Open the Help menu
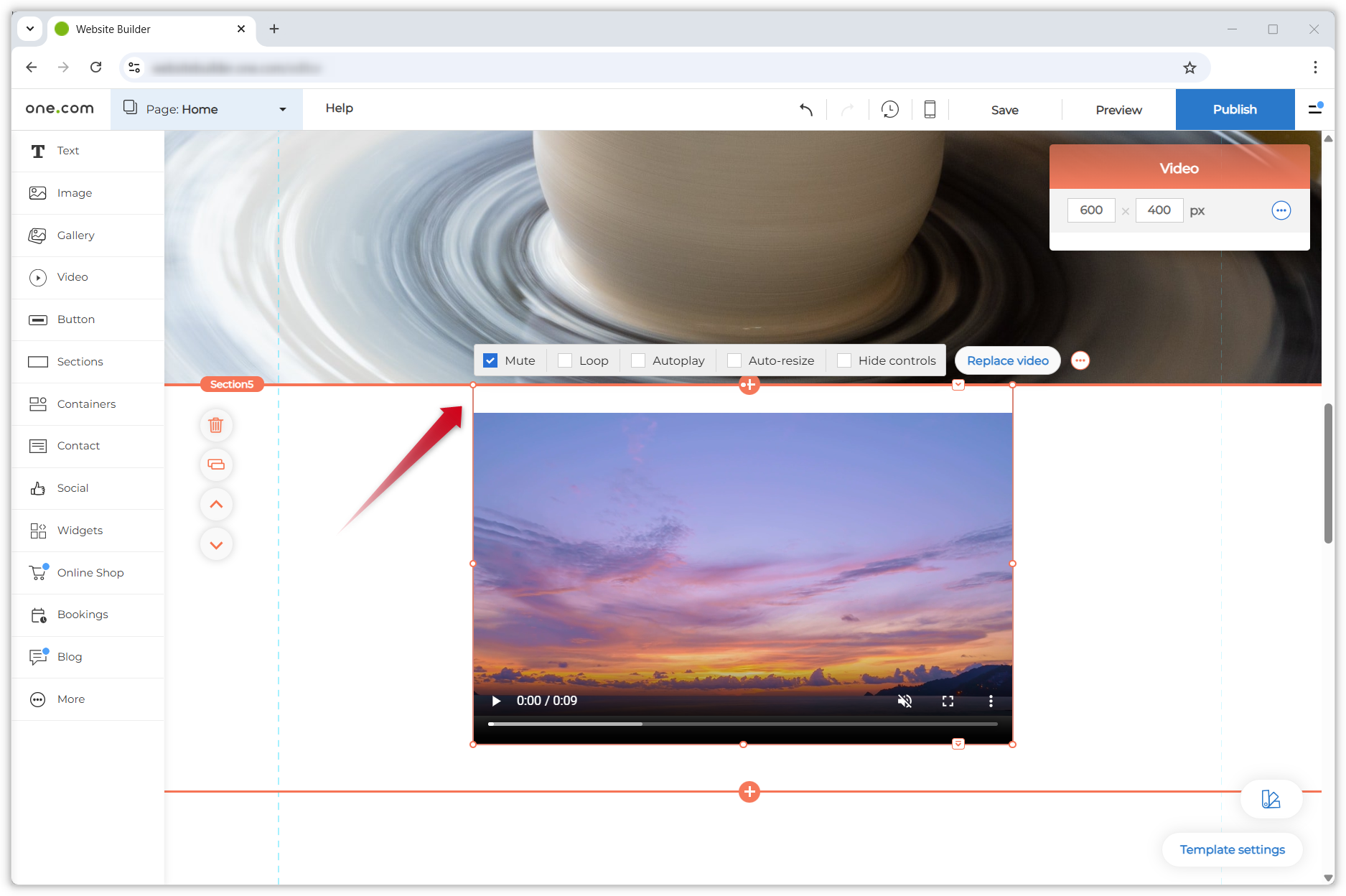This screenshot has height=896, width=1346. point(339,108)
